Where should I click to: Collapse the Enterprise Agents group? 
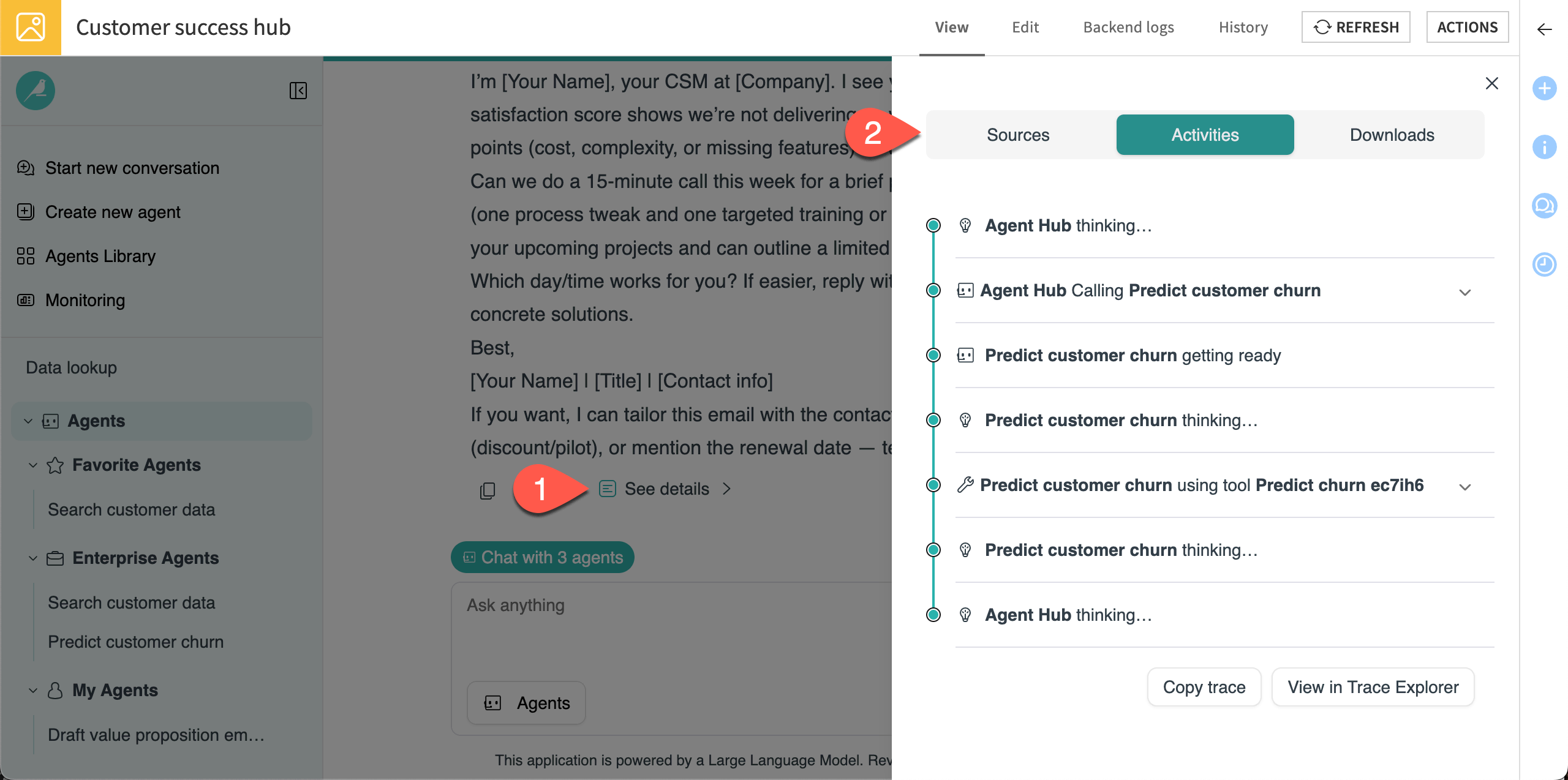pos(33,558)
